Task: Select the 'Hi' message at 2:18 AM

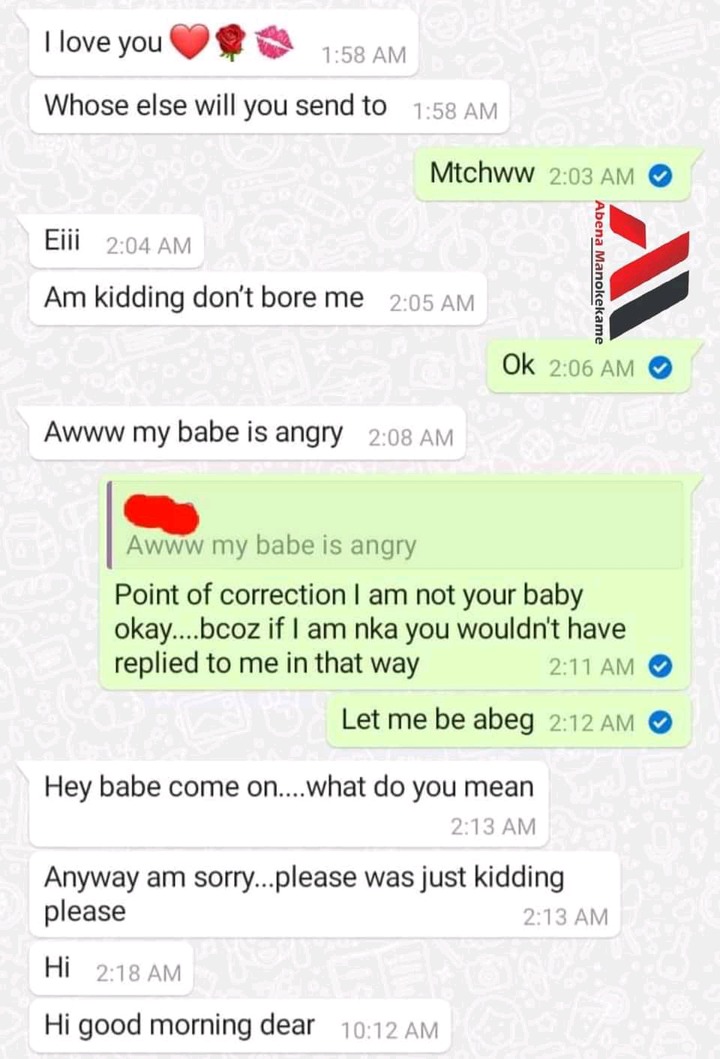Action: (111, 969)
